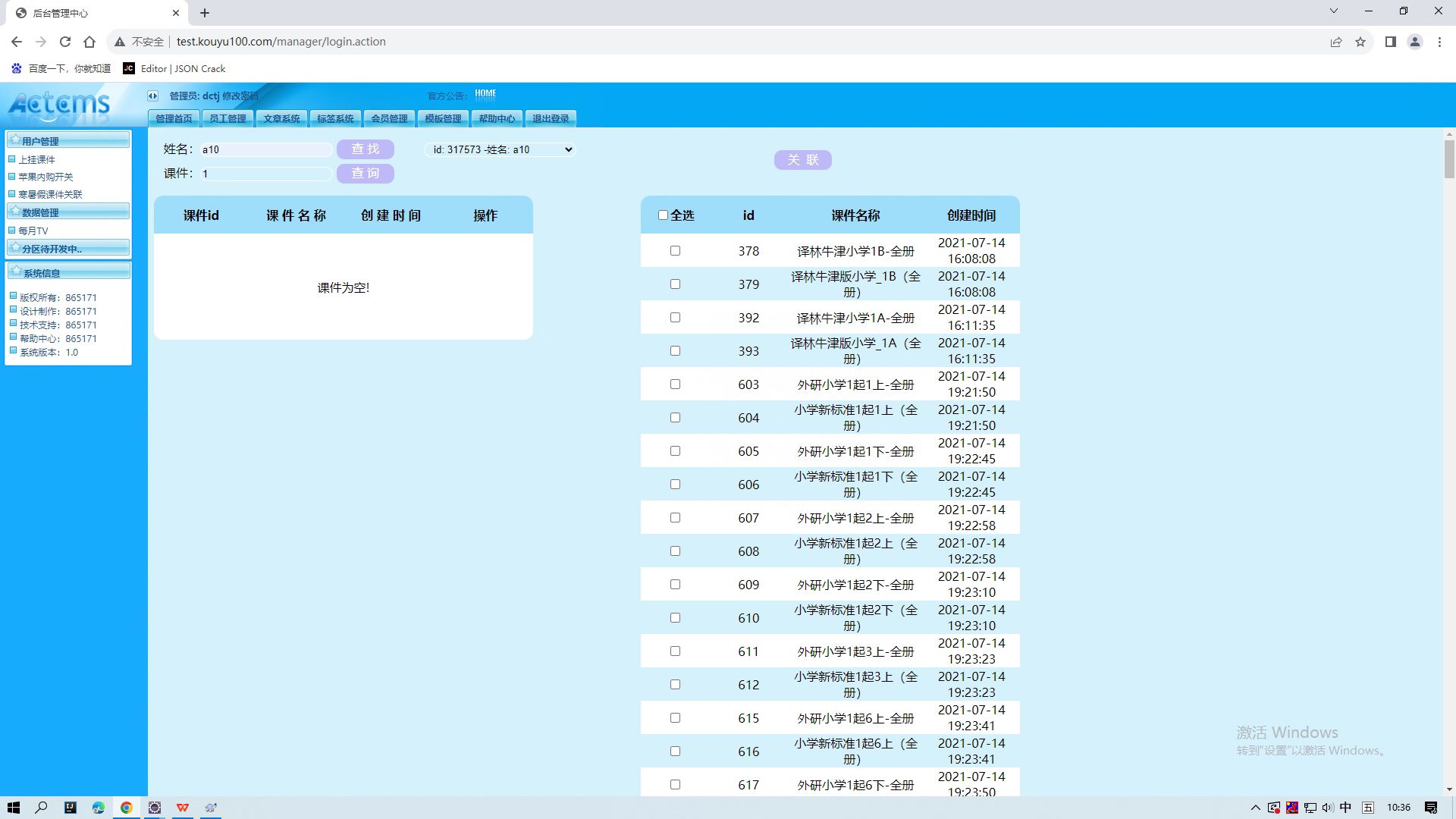The height and width of the screenshot is (819, 1456).
Task: Open WPS Office in taskbar
Action: [x=183, y=808]
